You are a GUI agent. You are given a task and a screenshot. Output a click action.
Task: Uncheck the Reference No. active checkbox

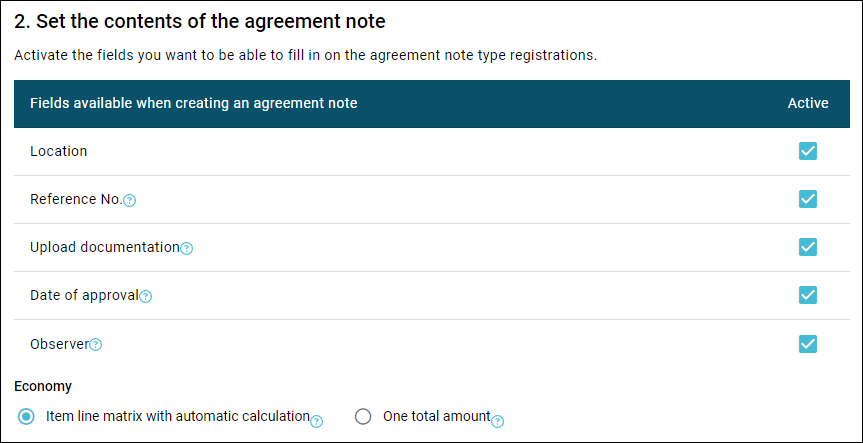[807, 199]
